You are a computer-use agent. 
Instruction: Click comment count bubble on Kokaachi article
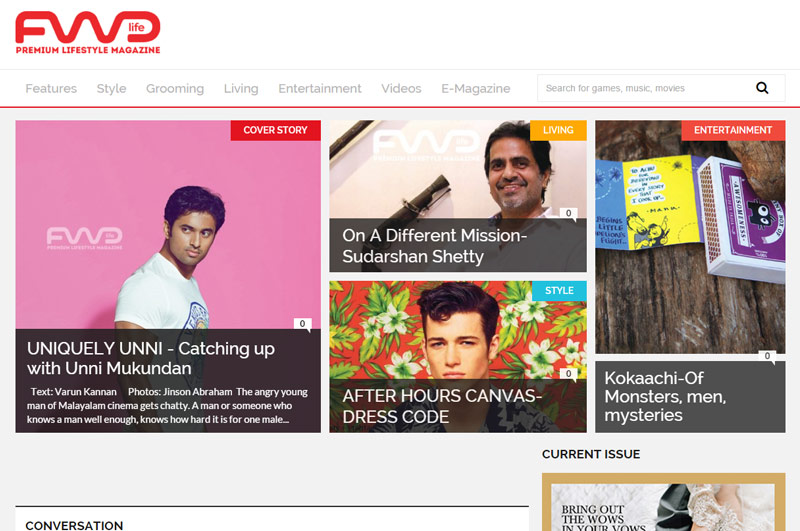pyautogui.click(x=767, y=356)
